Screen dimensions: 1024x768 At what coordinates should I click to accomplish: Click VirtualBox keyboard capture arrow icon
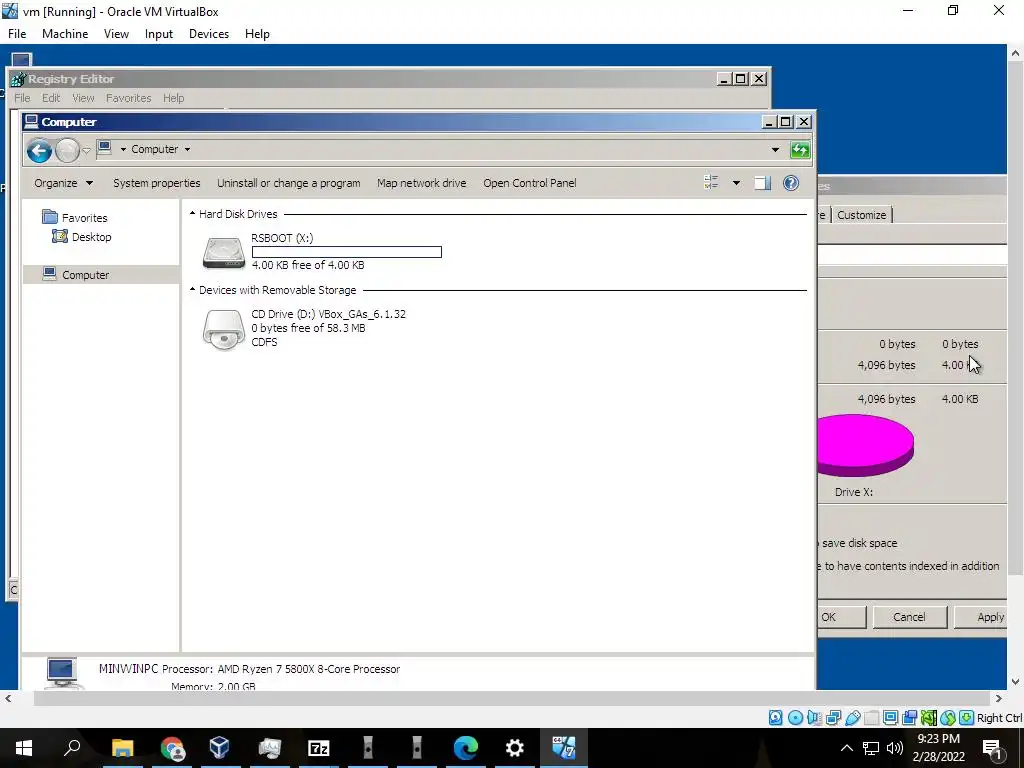[967, 718]
